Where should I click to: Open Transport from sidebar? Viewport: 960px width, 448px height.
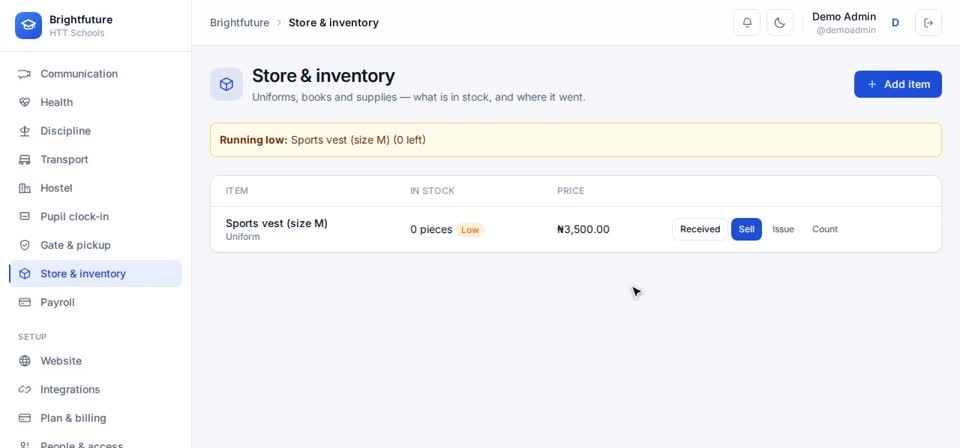coord(96,160)
